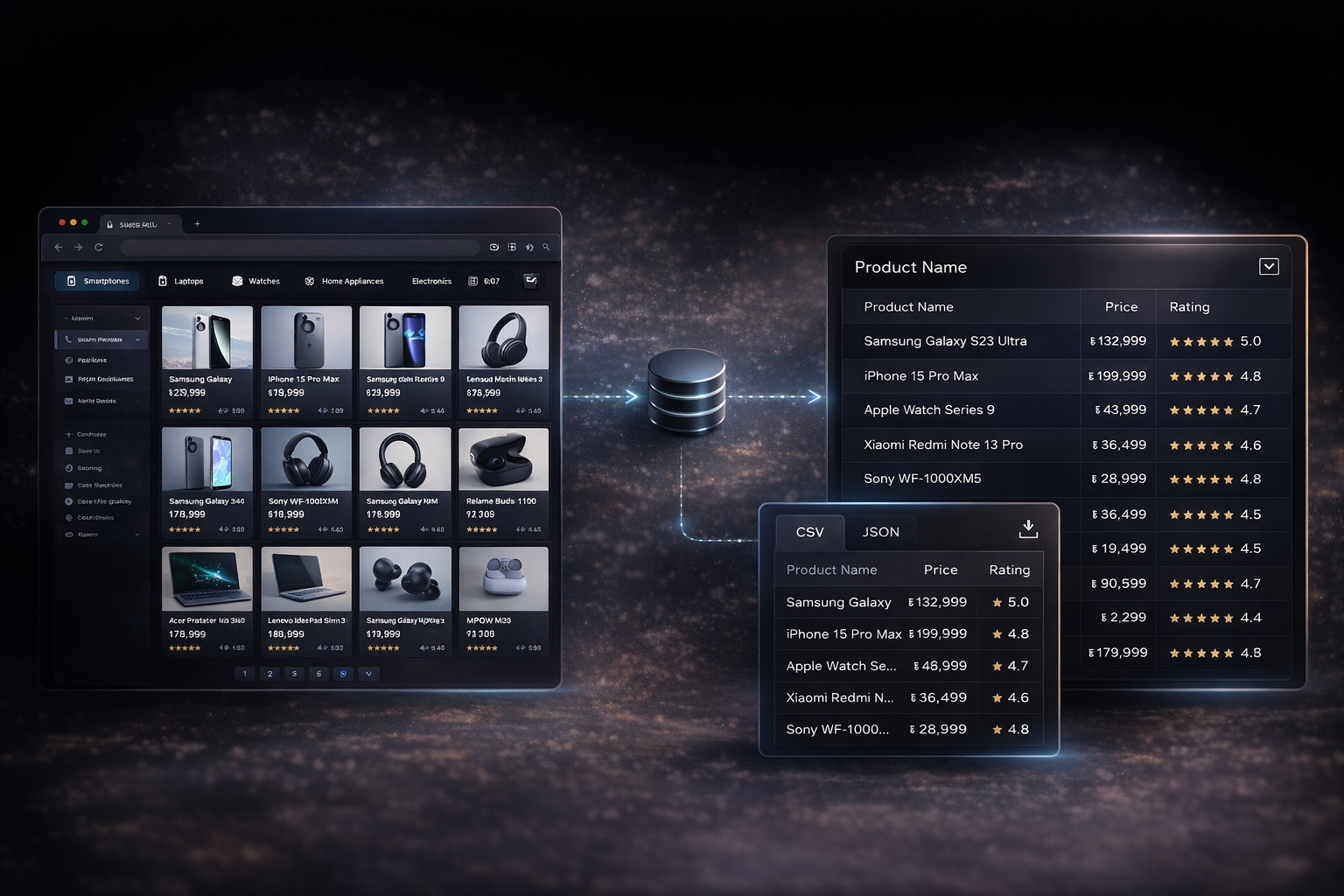This screenshot has height=896, width=1344.
Task: Open the Electronics category tab
Action: pyautogui.click(x=431, y=281)
